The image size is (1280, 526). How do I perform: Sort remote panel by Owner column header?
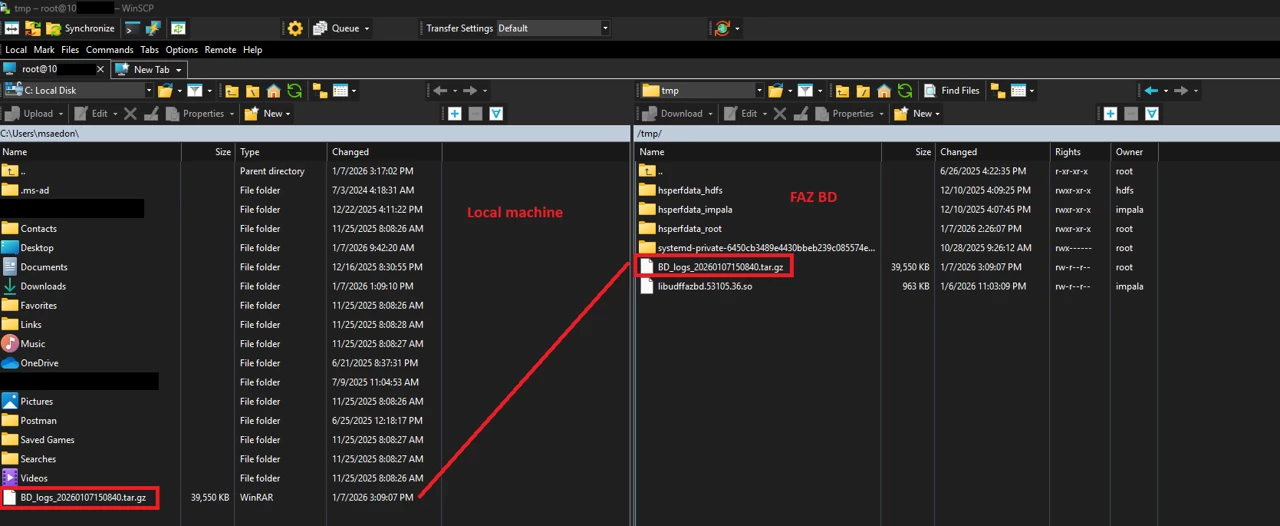pyautogui.click(x=1135, y=152)
